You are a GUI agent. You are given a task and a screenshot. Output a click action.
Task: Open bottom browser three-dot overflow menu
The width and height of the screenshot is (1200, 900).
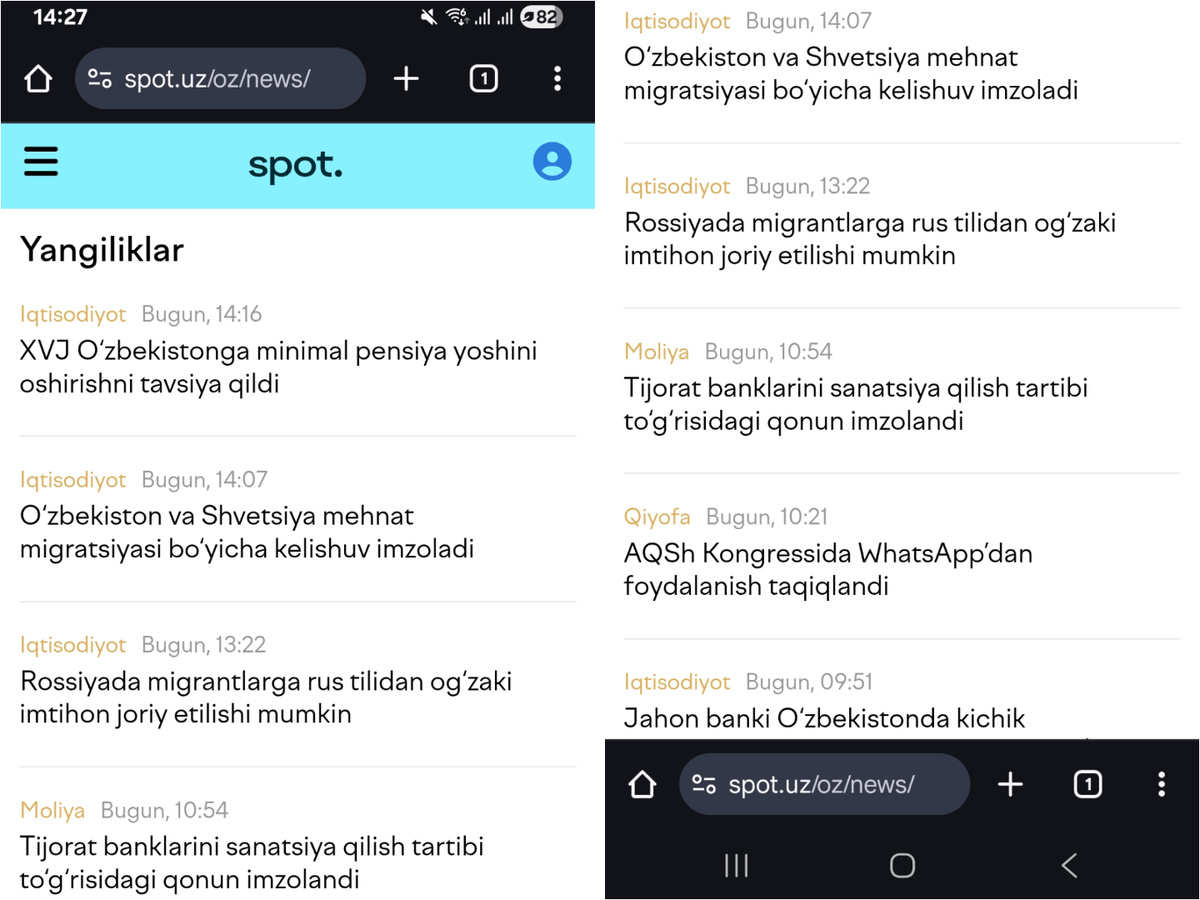1161,785
